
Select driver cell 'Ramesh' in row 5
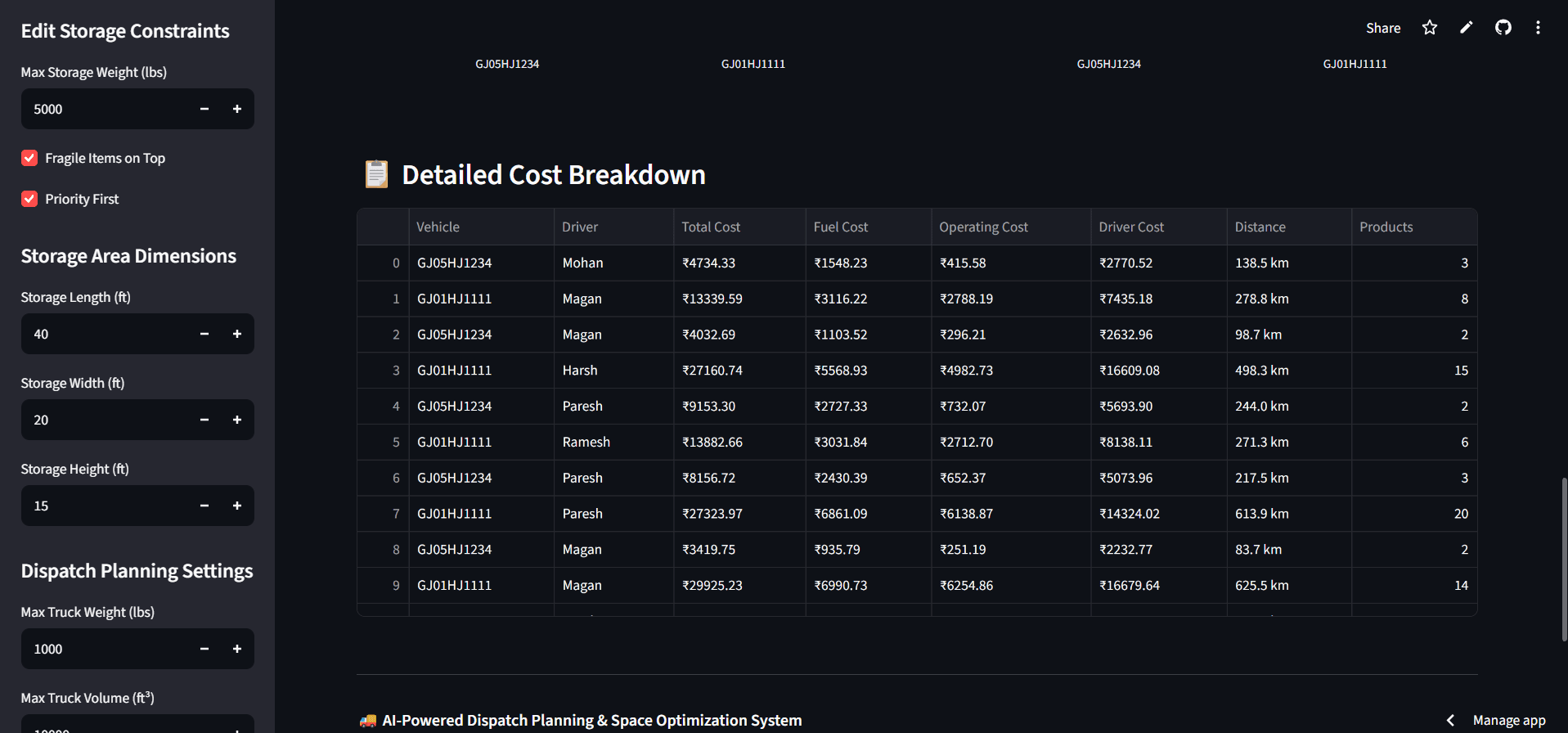point(613,442)
